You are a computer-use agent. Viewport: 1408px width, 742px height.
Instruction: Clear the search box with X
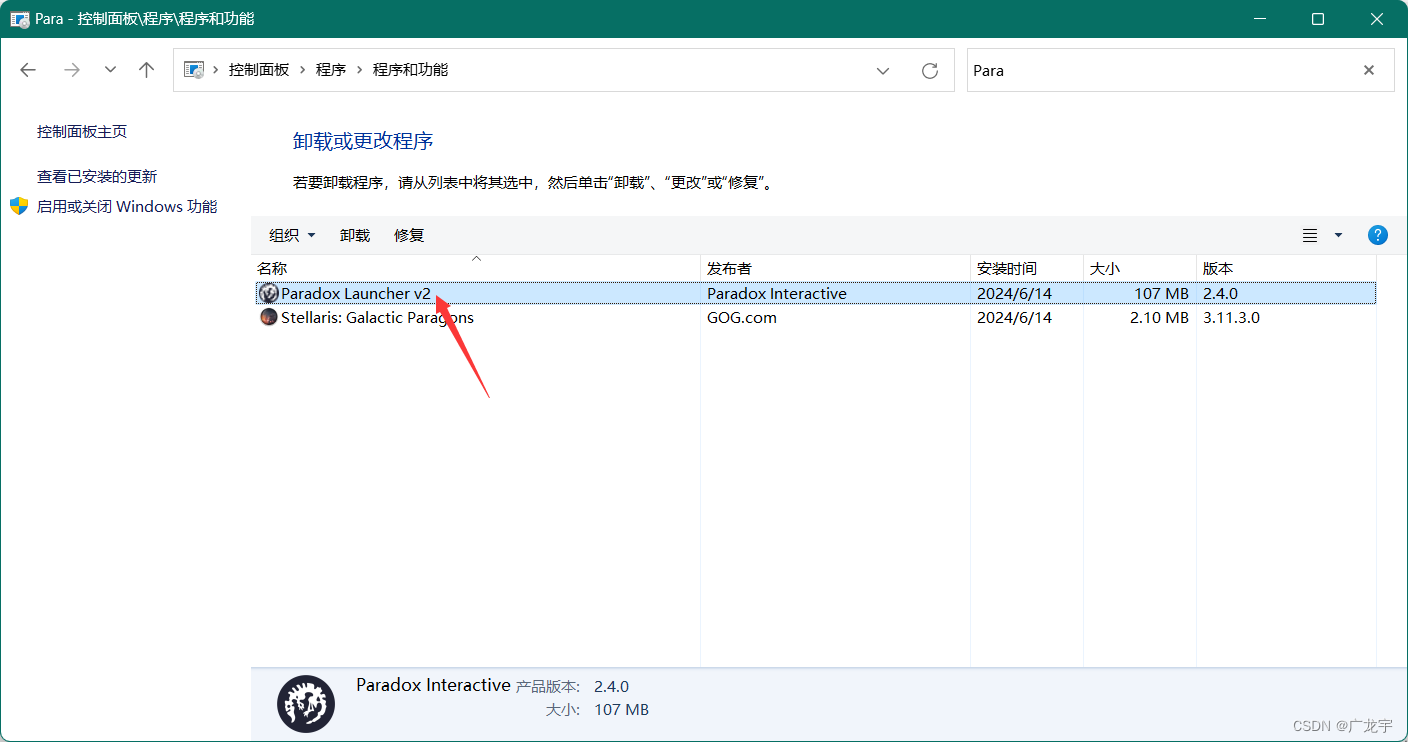tap(1369, 70)
